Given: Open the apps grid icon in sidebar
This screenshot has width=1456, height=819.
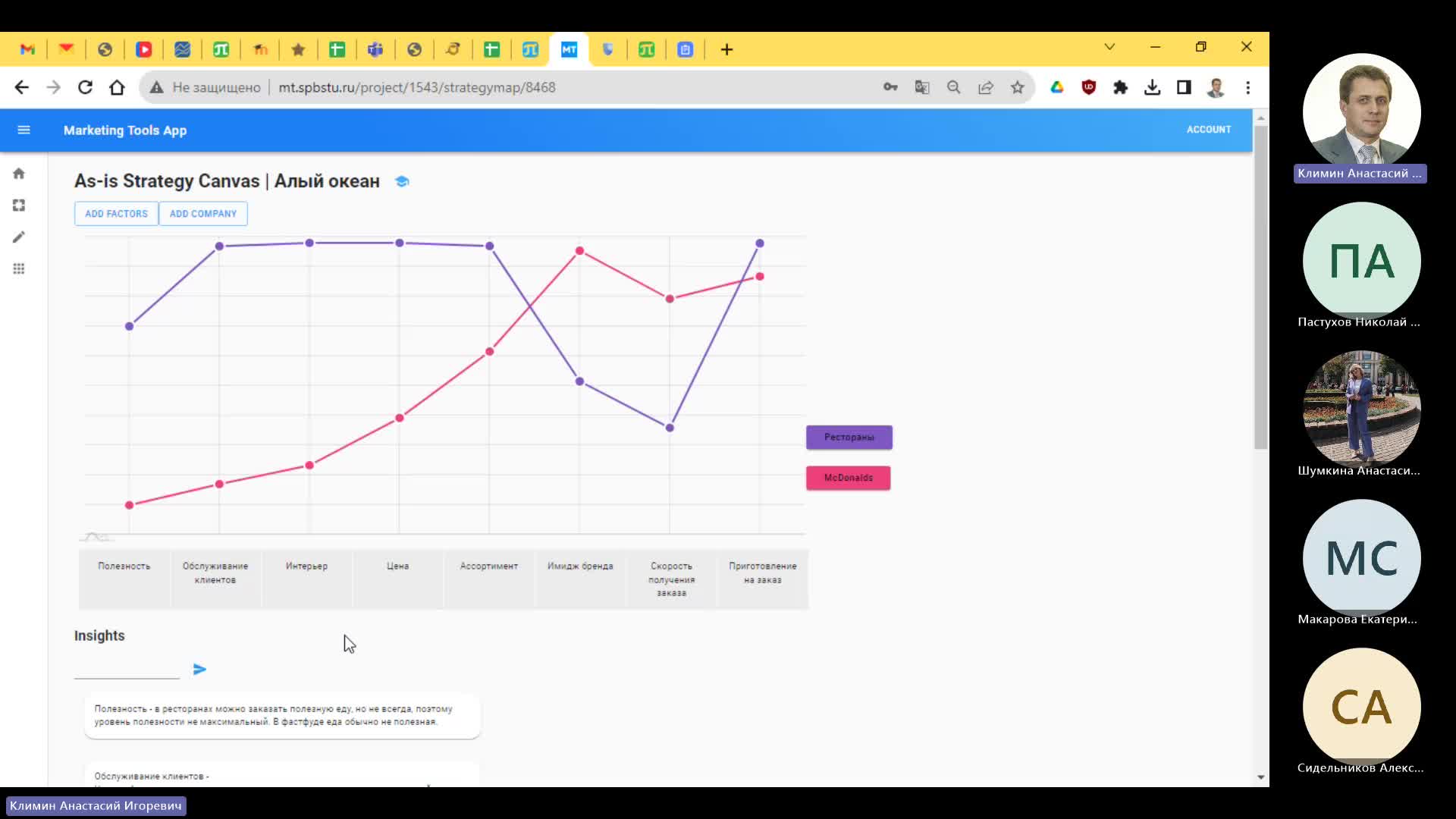Looking at the screenshot, I should [19, 269].
